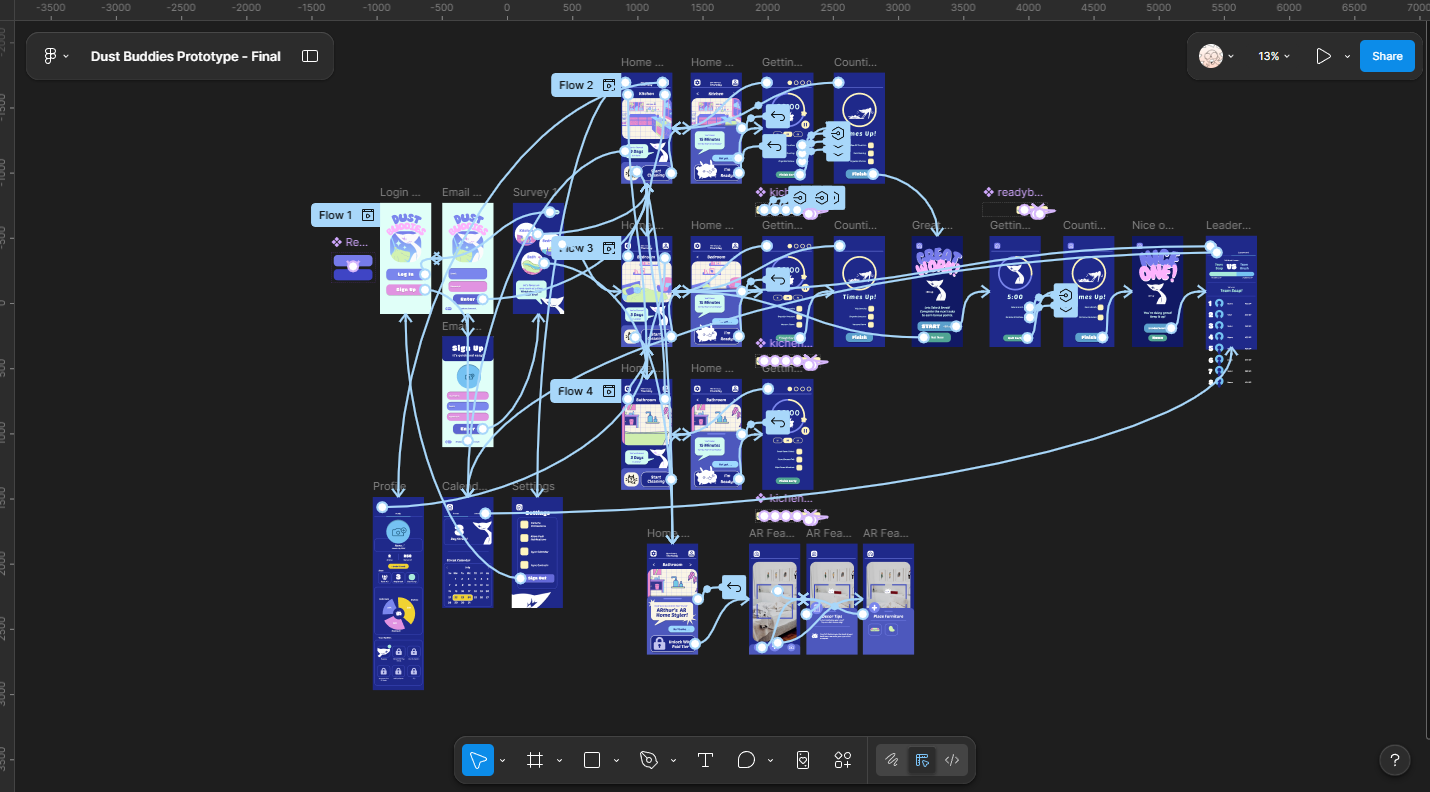The width and height of the screenshot is (1430, 792).
Task: Select the Comment tool
Action: [746, 760]
